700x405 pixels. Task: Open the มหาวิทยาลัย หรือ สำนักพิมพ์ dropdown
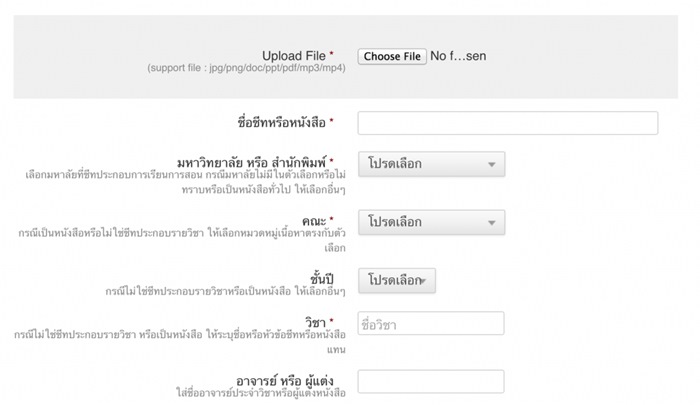tap(432, 164)
